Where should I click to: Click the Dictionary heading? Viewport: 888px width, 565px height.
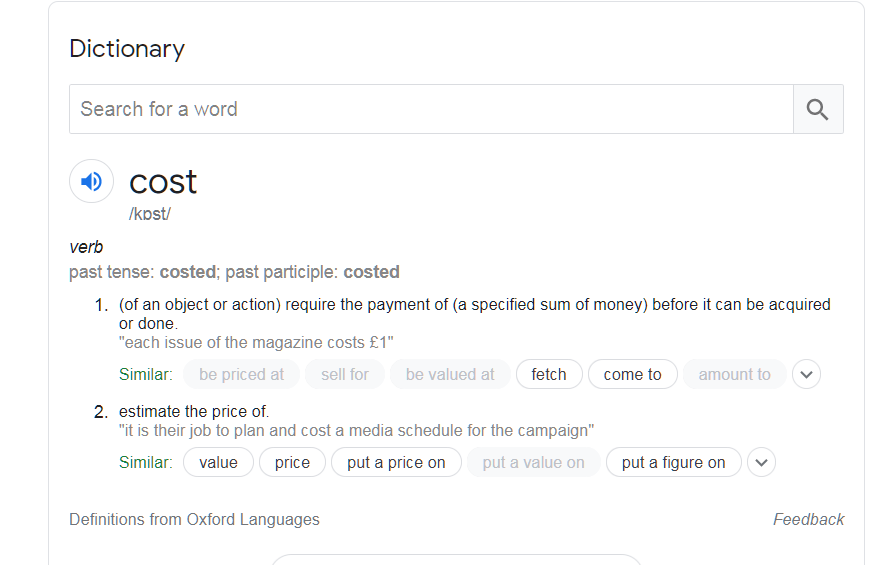[x=127, y=49]
